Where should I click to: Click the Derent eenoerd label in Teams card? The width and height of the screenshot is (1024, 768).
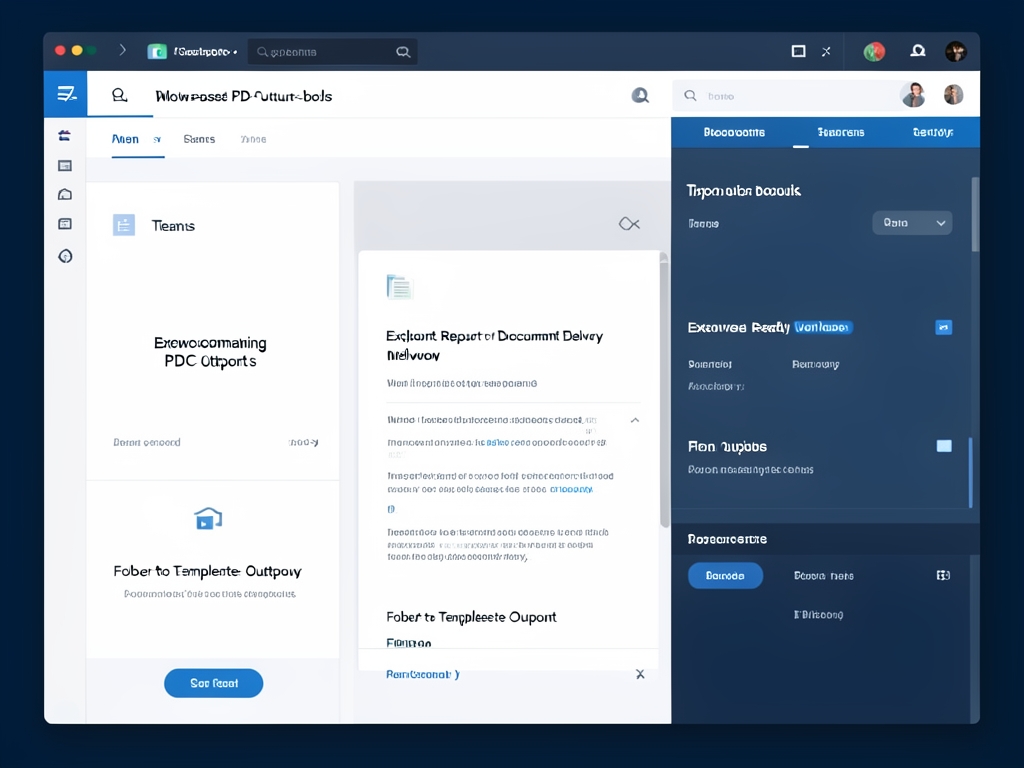pos(147,442)
